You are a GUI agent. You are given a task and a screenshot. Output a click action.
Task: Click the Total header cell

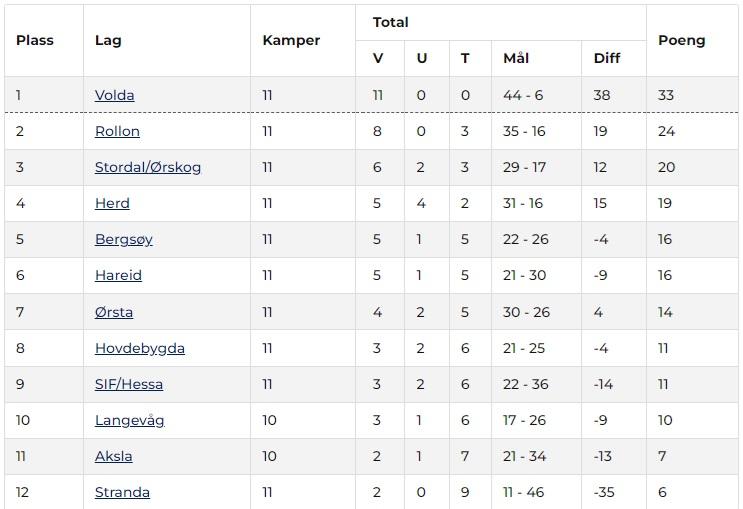pyautogui.click(x=390, y=22)
